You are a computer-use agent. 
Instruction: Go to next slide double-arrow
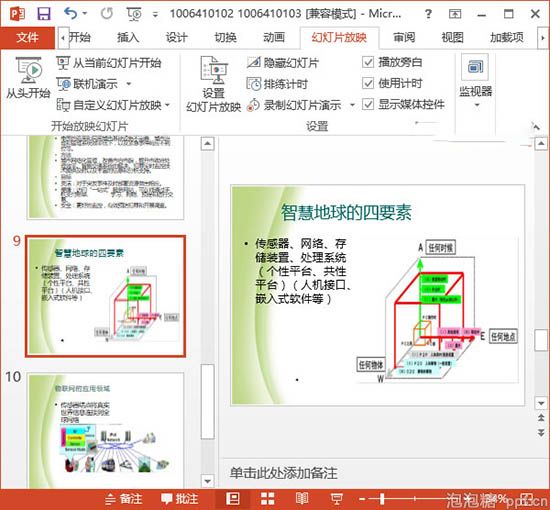[541, 433]
